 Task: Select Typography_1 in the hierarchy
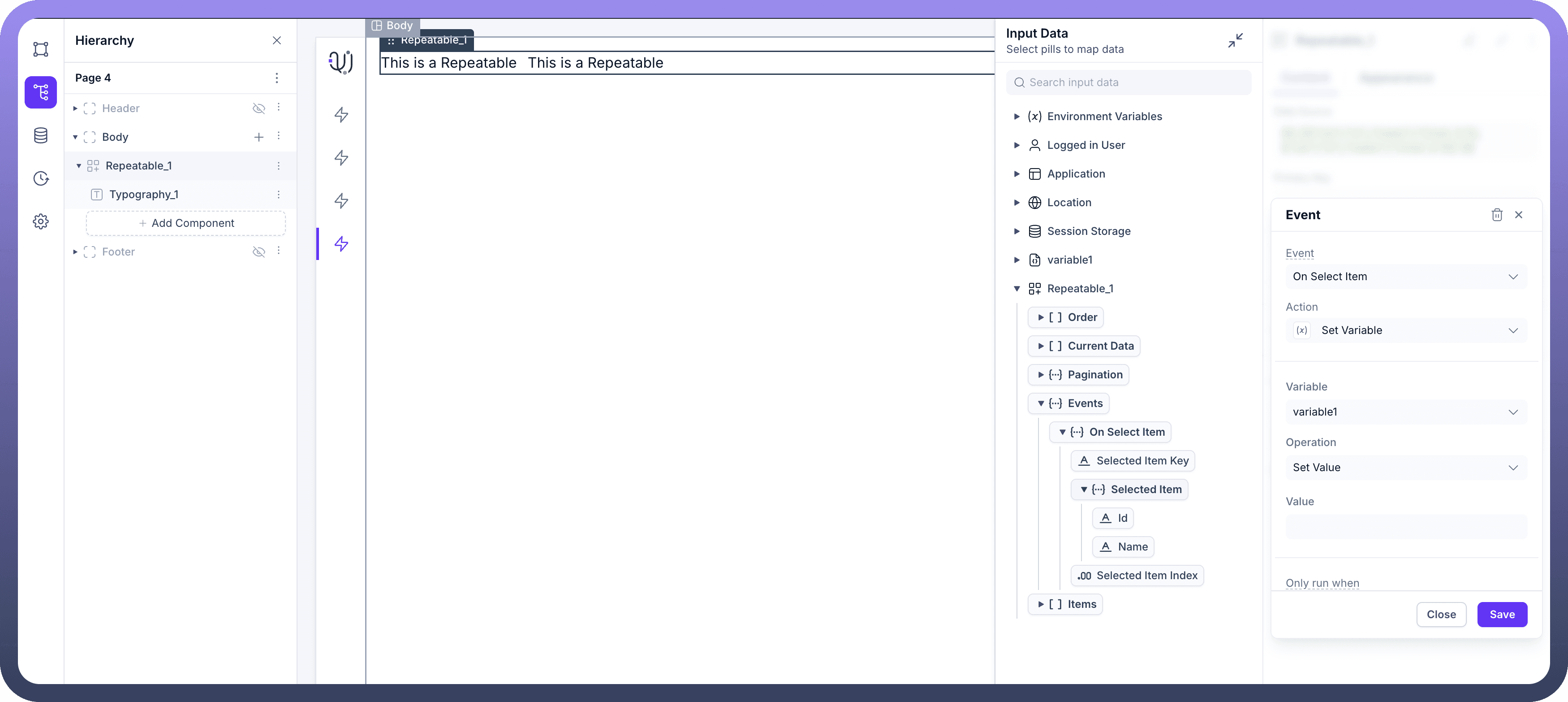144,195
